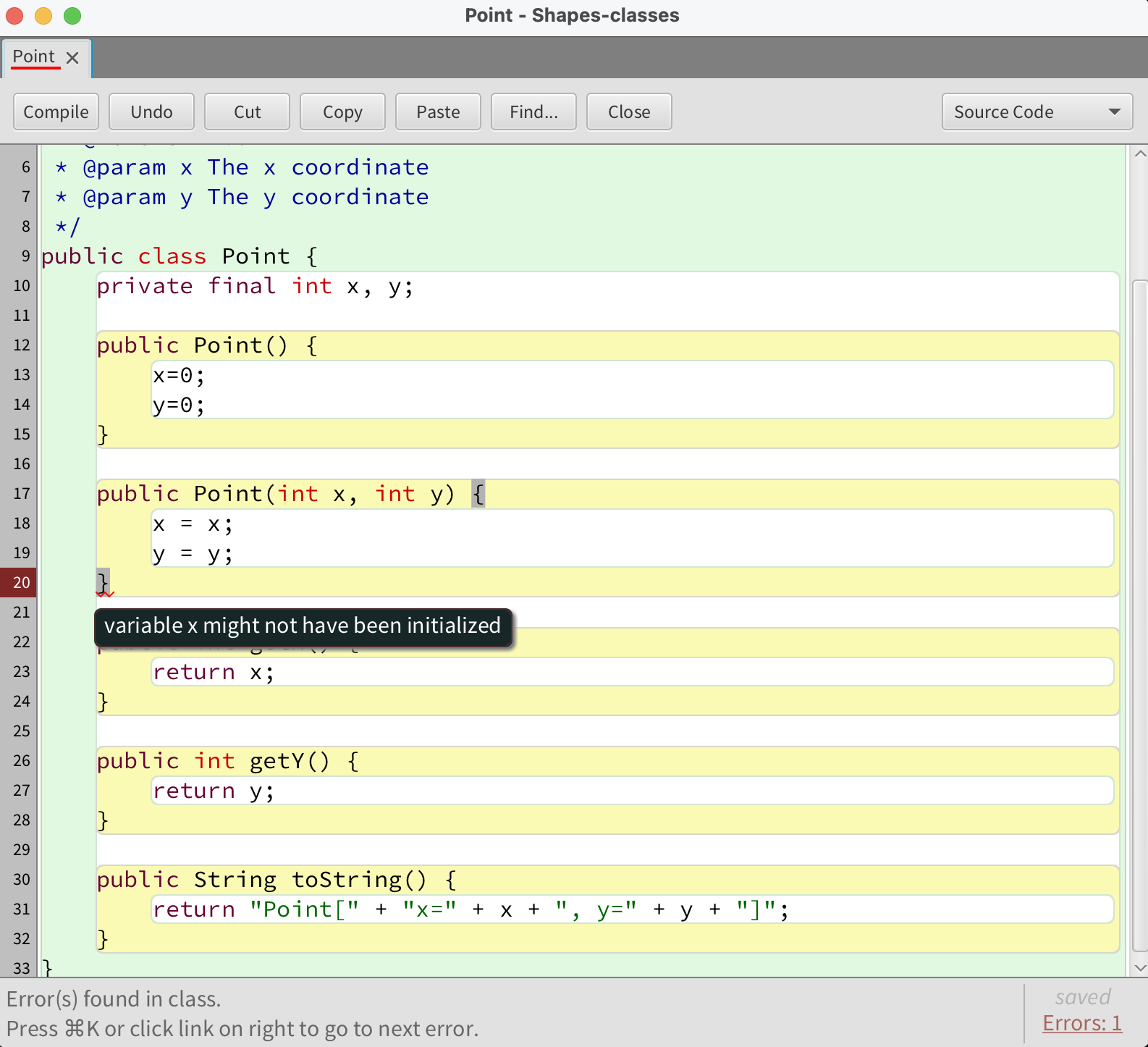
Task: Click the scroll up arrow in editor
Action: pos(1140,154)
